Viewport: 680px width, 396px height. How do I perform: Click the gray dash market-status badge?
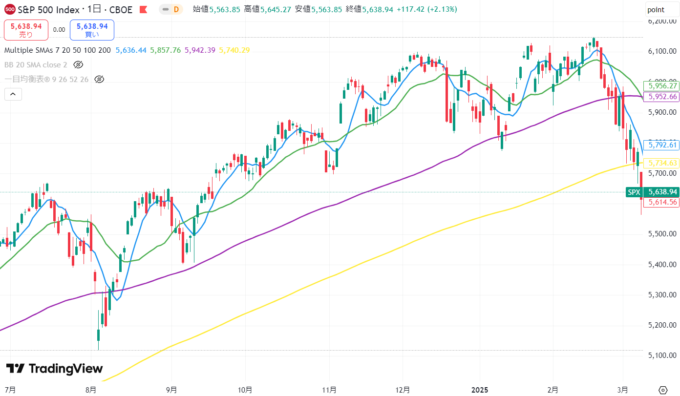(x=165, y=9)
